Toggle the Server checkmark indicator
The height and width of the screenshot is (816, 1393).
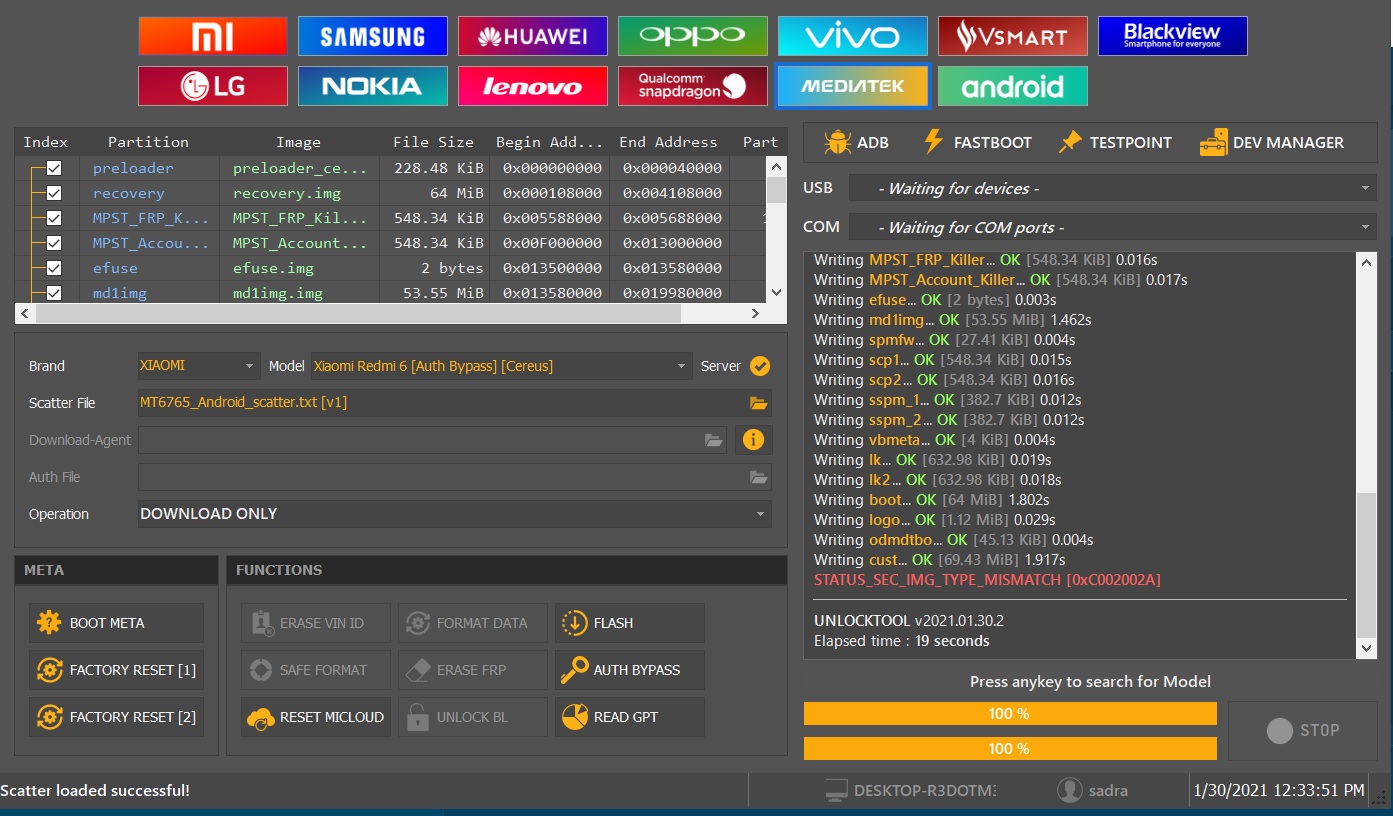(x=760, y=366)
